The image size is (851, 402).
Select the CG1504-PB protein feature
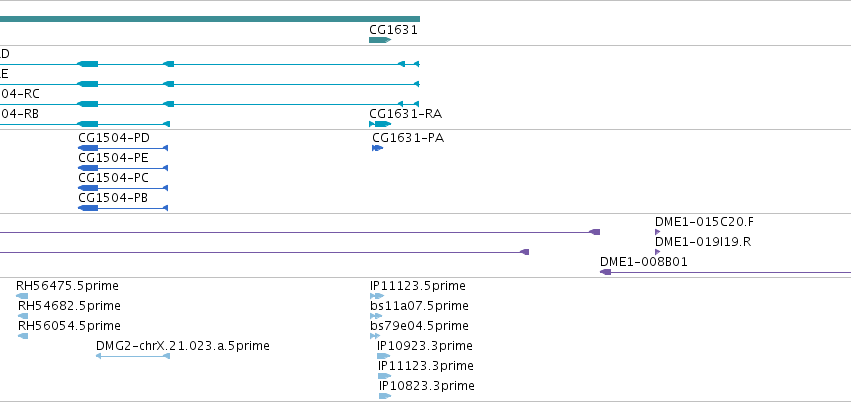coord(123,208)
